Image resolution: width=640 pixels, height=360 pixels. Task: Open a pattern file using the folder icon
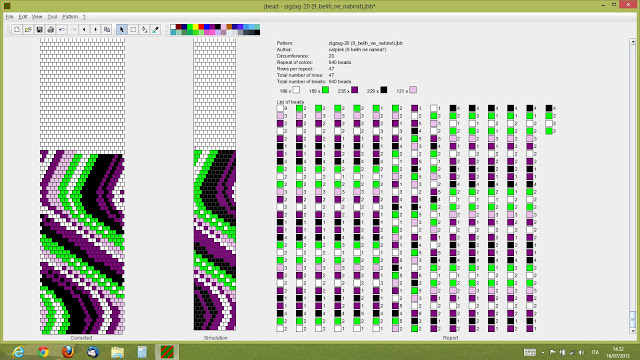point(28,29)
